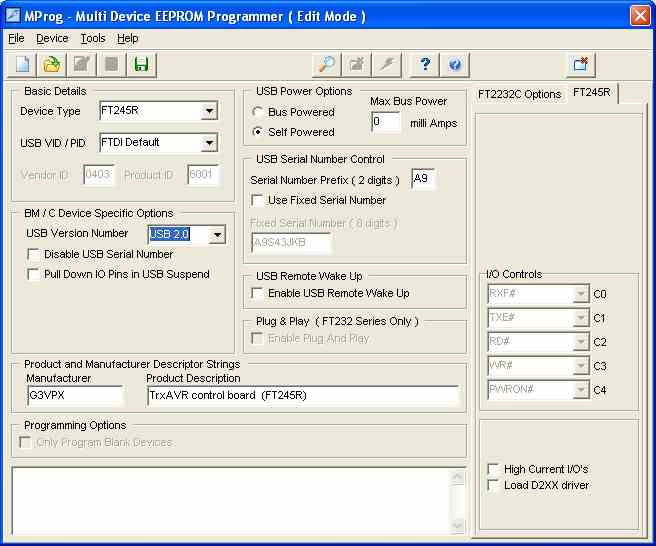
Task: Click the round blue About icon
Action: pos(455,65)
